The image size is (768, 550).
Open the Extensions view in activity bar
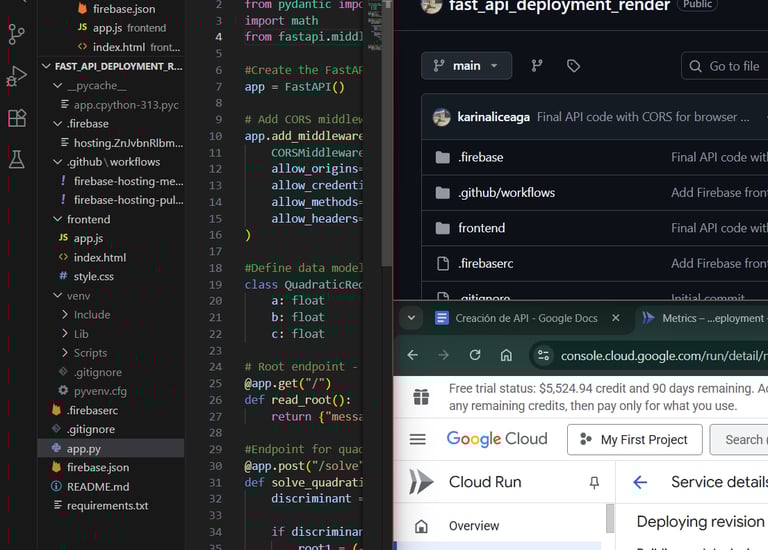click(x=17, y=118)
